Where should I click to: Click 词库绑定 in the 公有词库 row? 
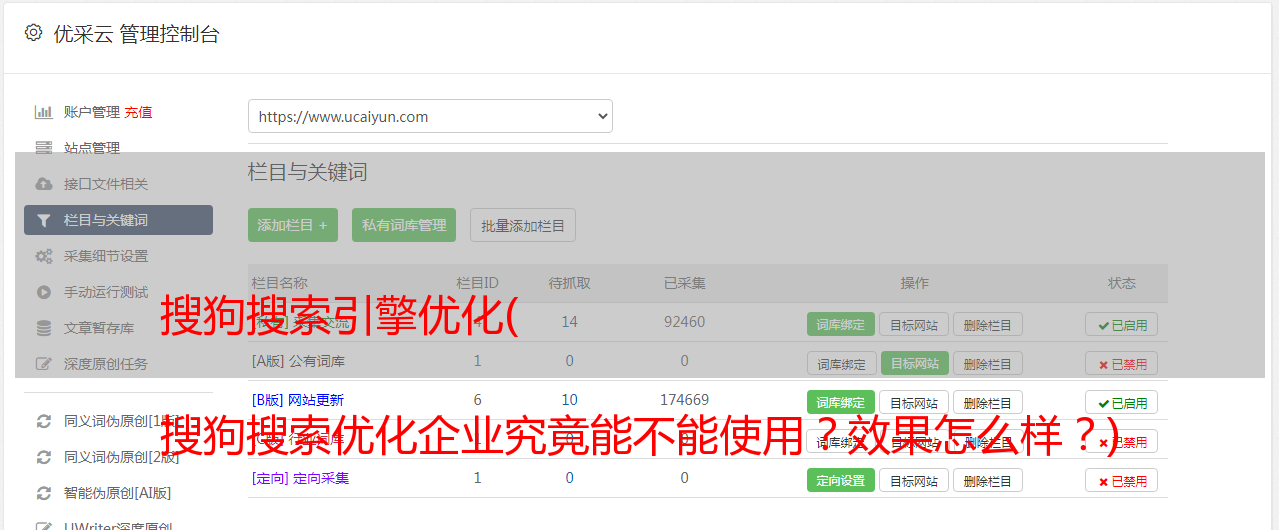click(841, 363)
